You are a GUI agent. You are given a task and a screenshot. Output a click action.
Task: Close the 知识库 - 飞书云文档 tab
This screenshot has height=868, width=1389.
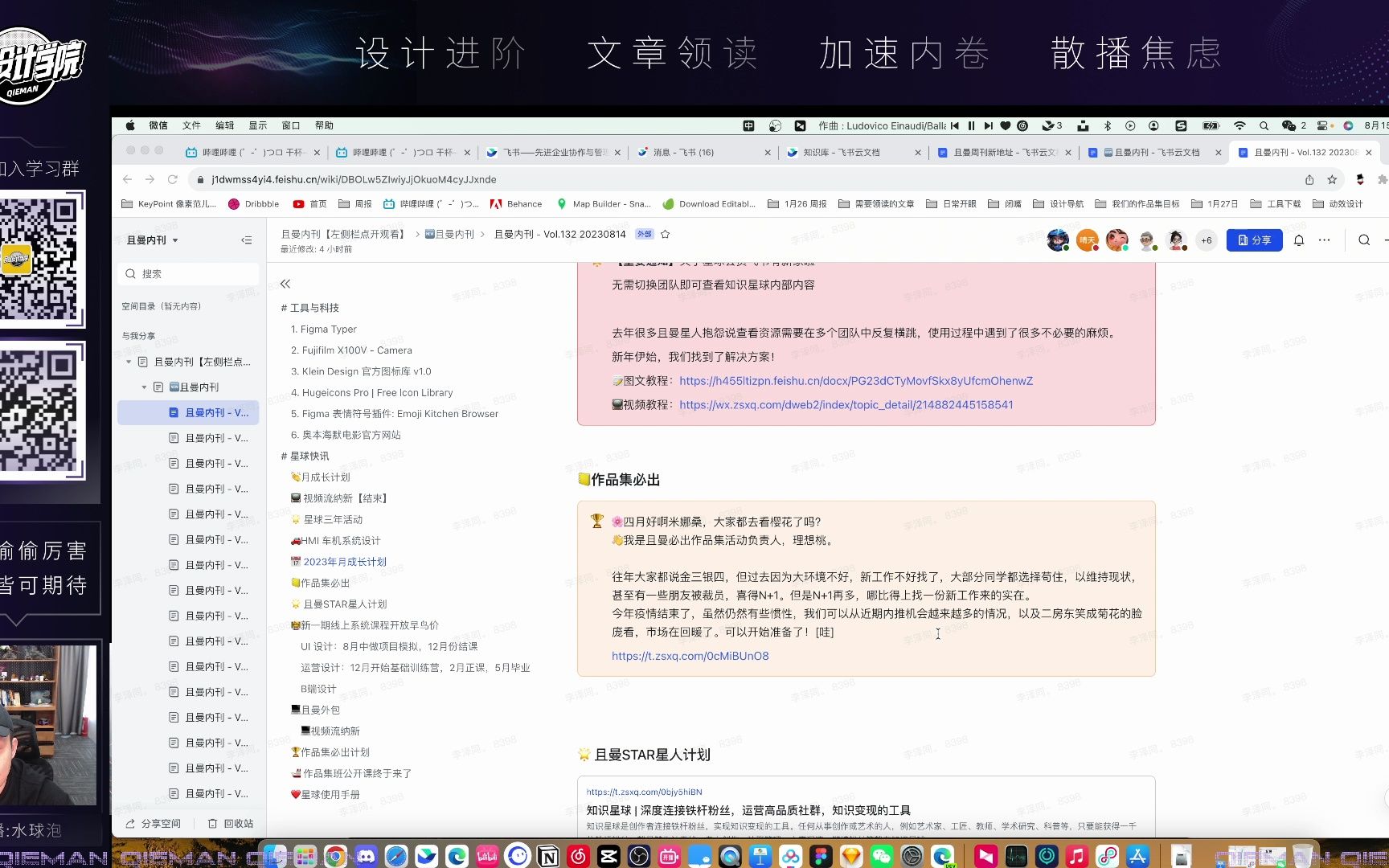(918, 152)
